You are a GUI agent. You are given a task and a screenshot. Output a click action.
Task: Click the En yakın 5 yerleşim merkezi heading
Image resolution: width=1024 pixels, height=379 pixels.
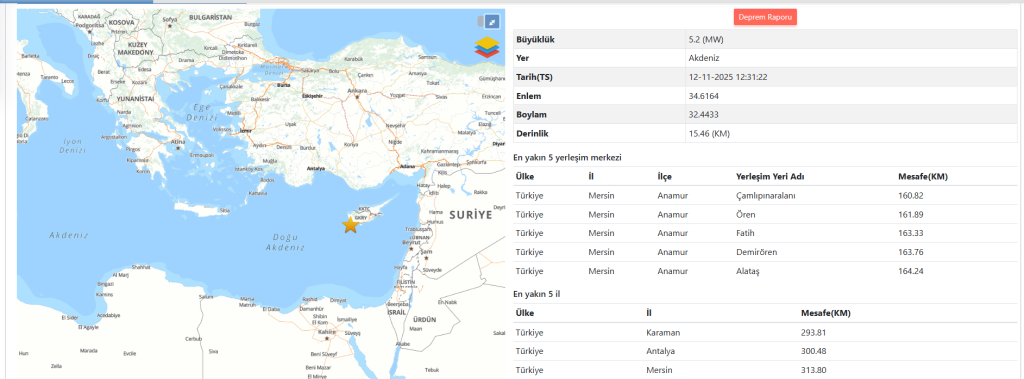pos(567,158)
